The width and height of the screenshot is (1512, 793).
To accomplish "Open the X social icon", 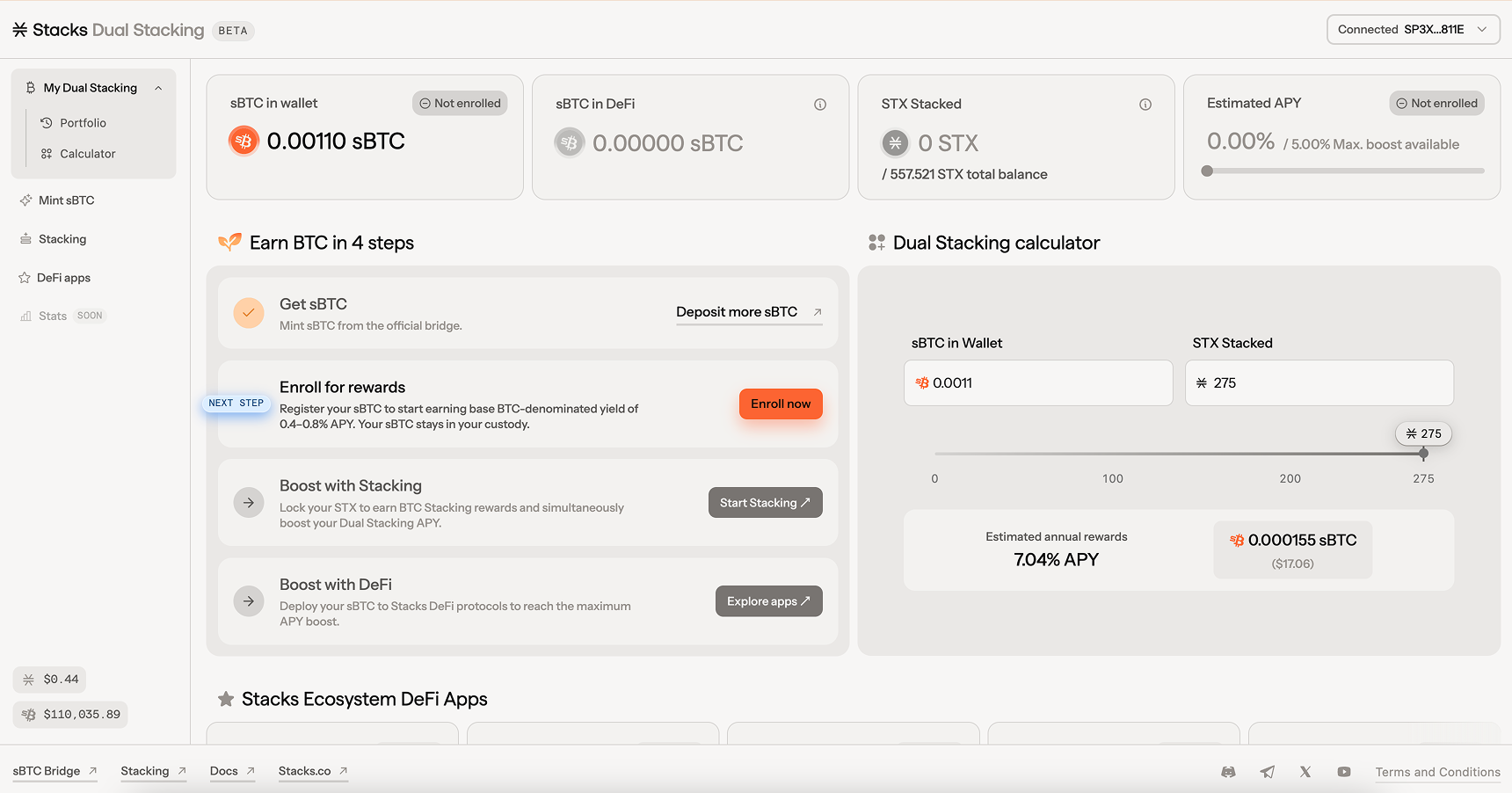I will (1305, 772).
